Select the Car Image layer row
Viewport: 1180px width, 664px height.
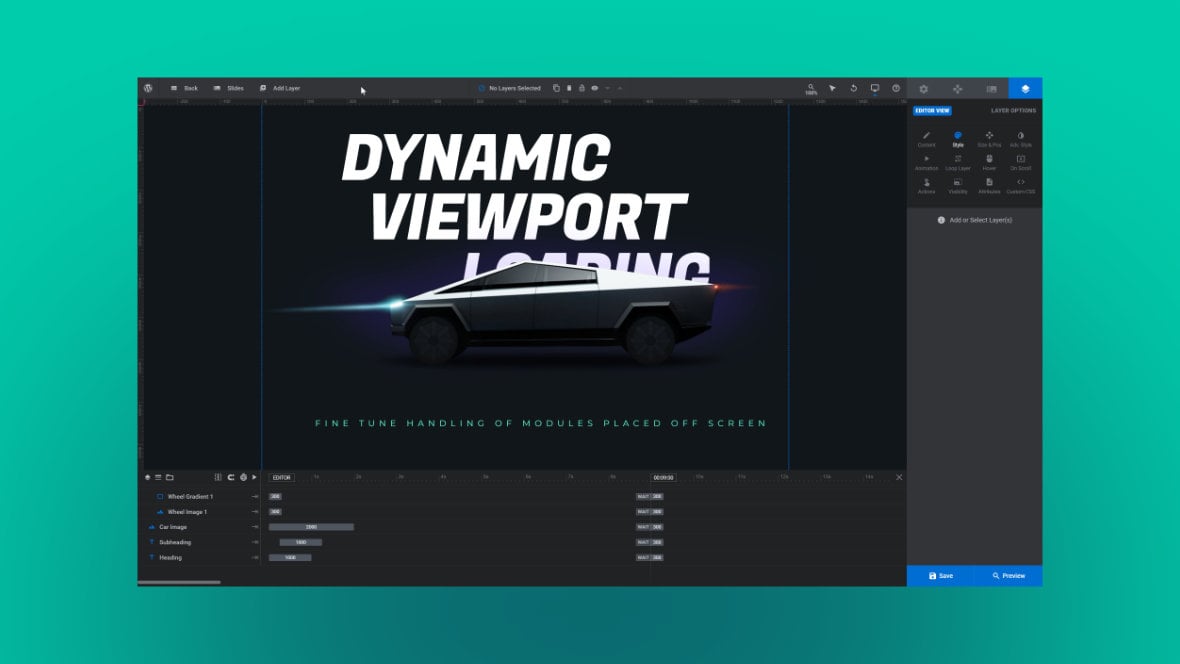click(x=199, y=527)
